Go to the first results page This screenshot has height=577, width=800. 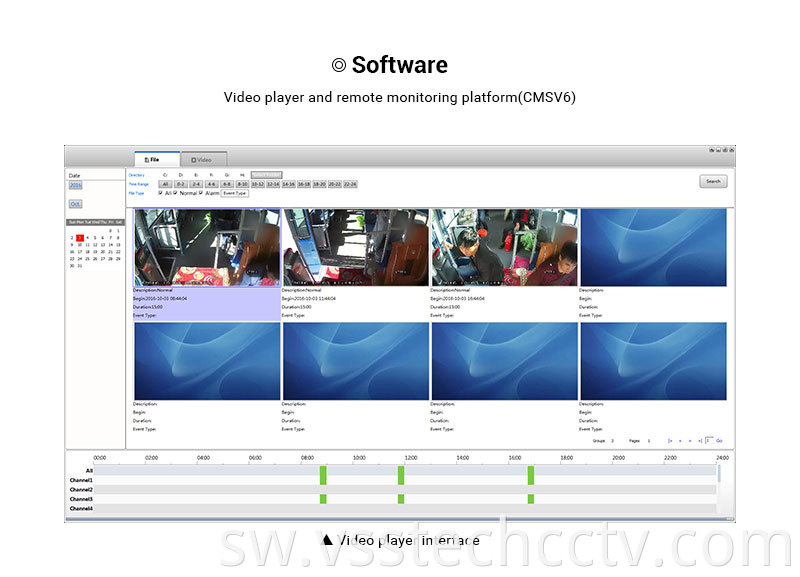pos(670,441)
